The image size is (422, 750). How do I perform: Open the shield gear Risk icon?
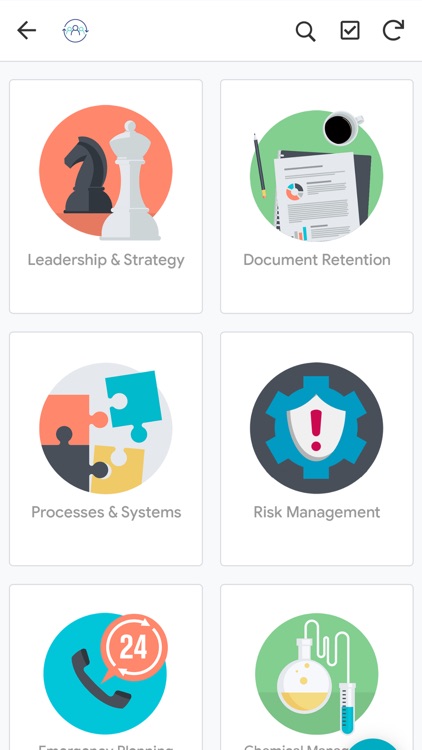316,428
